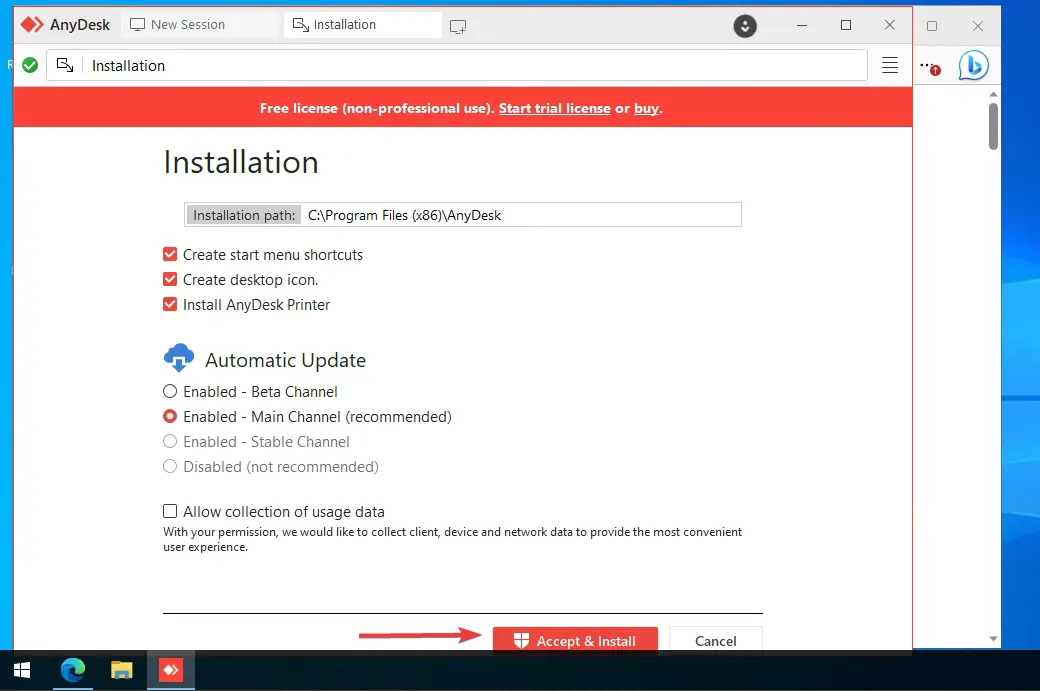
Task: Uncheck Install AnyDesk Printer
Action: 170,304
